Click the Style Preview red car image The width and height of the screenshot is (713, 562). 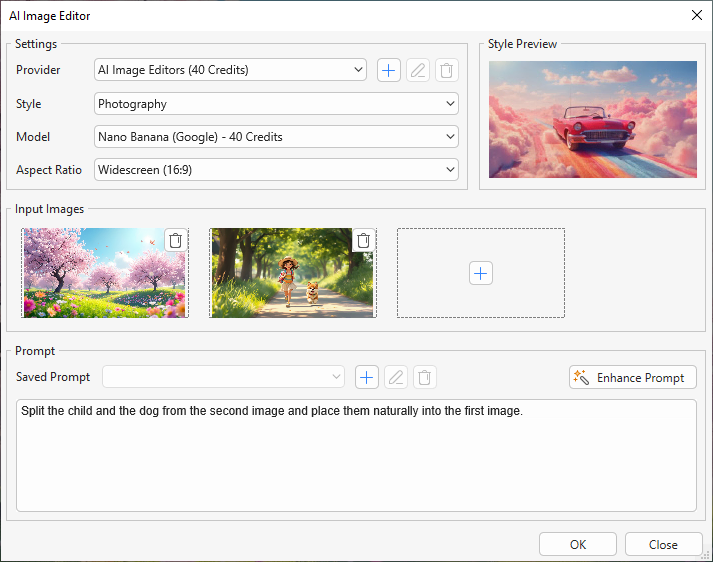point(593,120)
